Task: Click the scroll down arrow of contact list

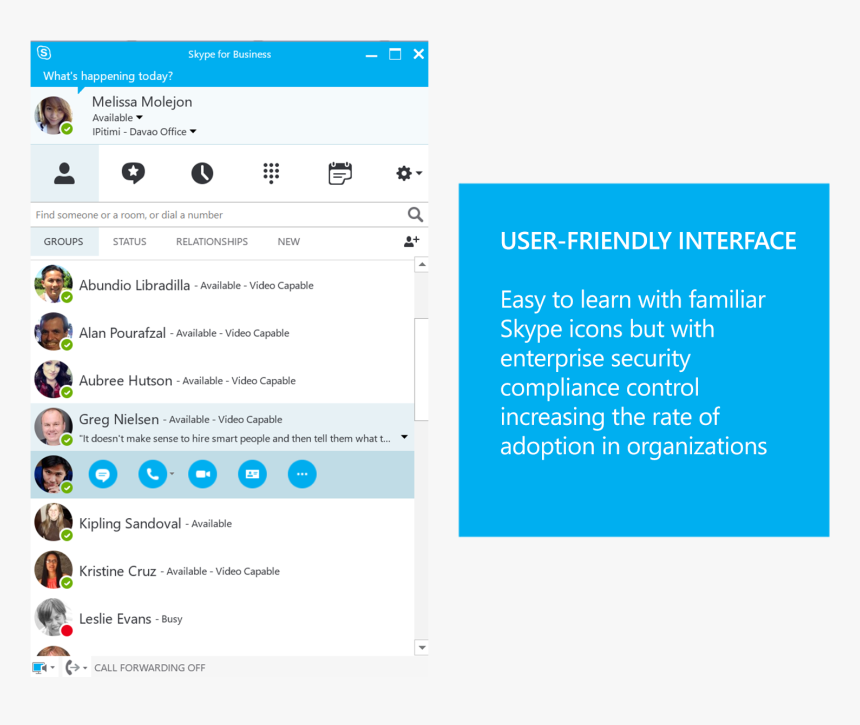Action: click(421, 647)
